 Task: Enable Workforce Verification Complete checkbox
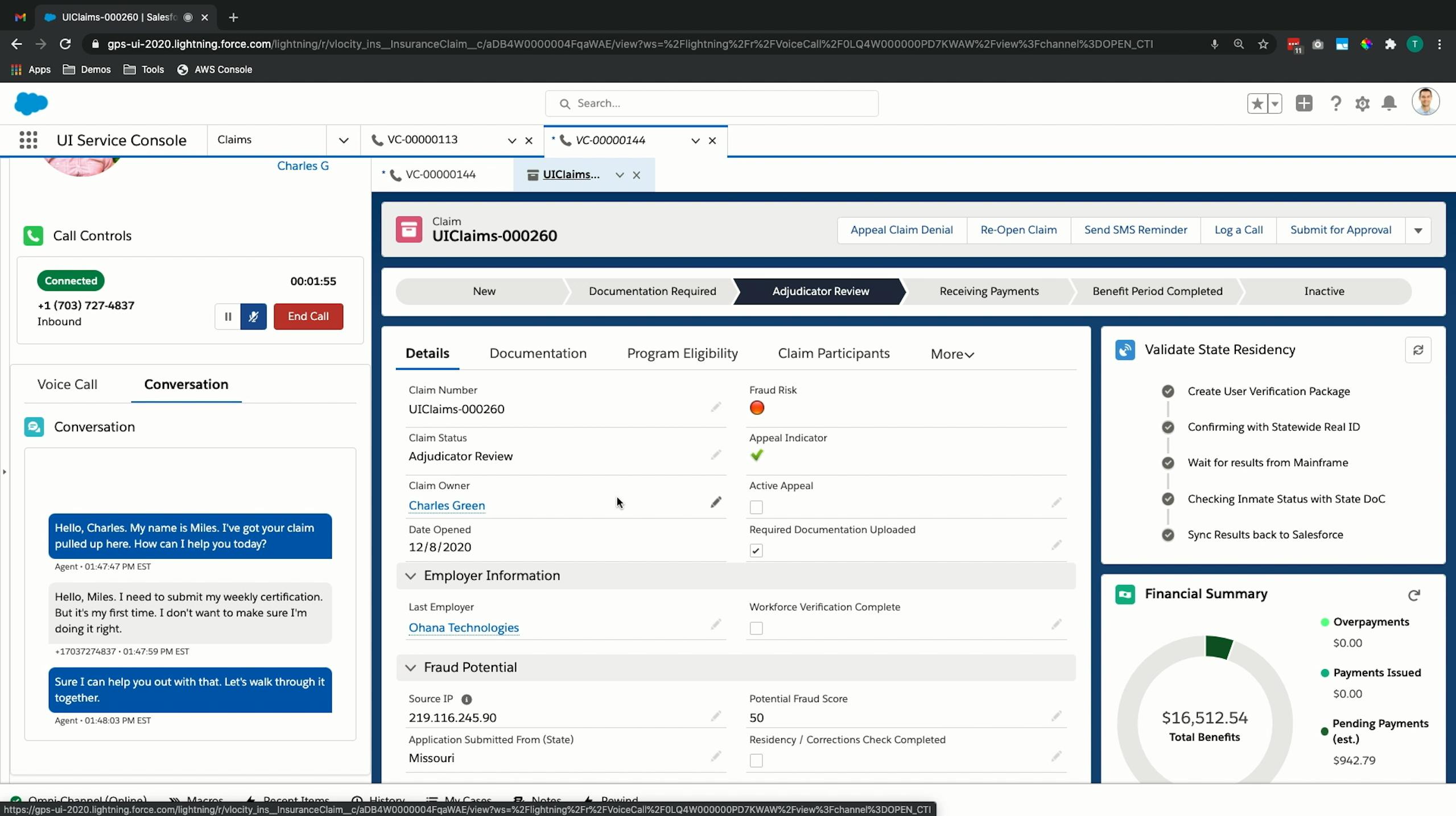pos(756,628)
